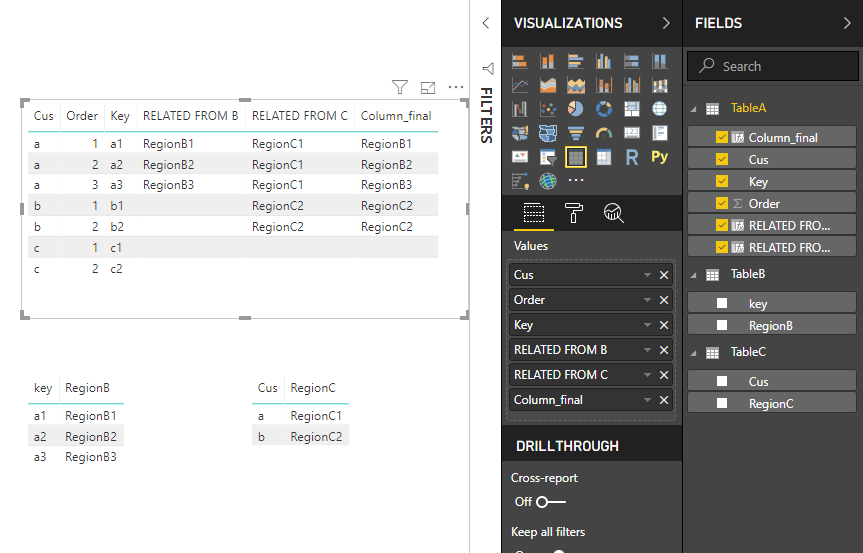Image resolution: width=863 pixels, height=553 pixels.
Task: Collapse the Fields pane chevron
Action: click(x=846, y=23)
